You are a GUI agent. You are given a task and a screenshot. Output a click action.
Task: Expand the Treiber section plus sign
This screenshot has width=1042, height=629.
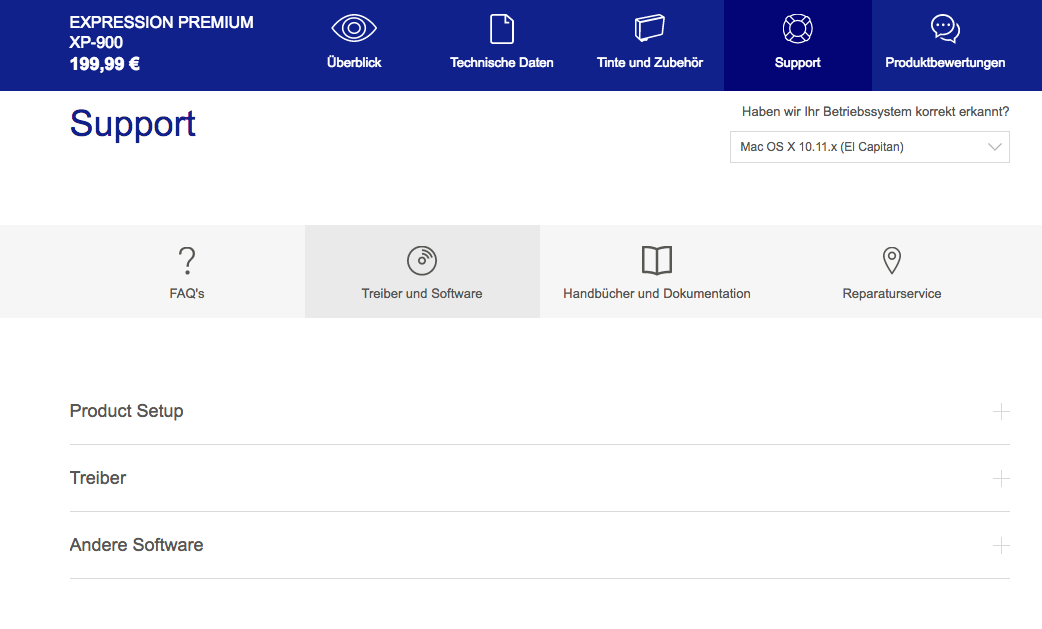(1001, 479)
